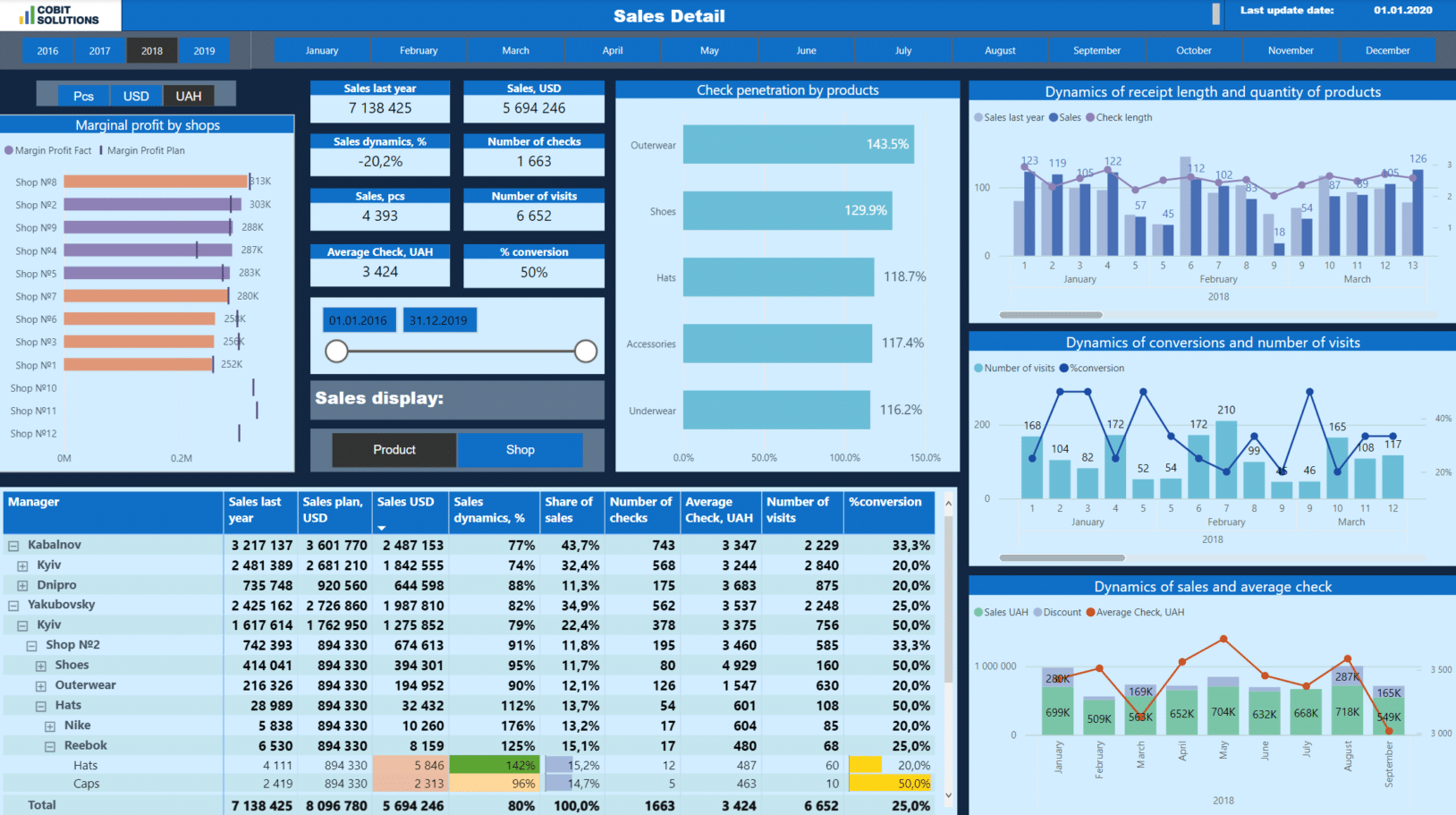
Task: Click Margin Profit Fact legend marker
Action: click(9, 150)
